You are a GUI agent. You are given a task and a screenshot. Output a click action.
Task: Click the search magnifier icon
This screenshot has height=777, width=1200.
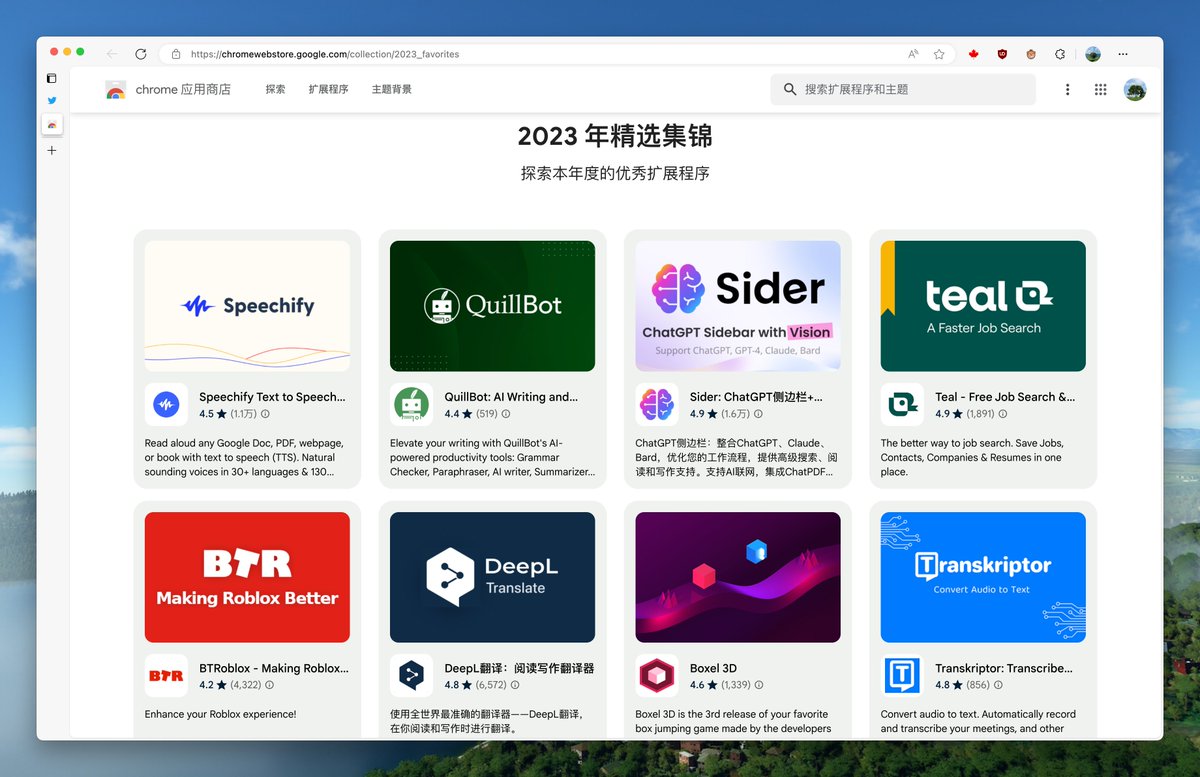coord(790,89)
